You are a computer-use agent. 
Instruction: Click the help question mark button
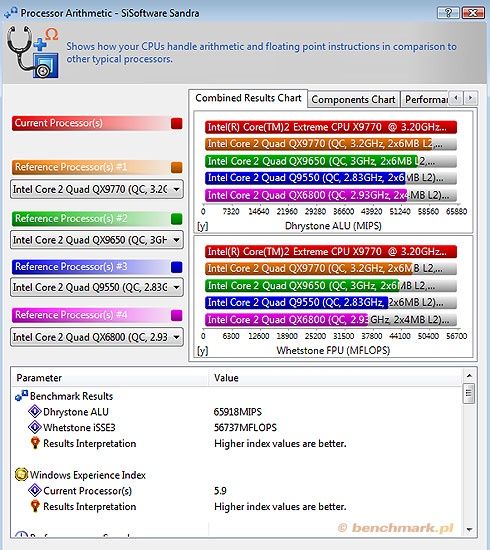tap(448, 13)
